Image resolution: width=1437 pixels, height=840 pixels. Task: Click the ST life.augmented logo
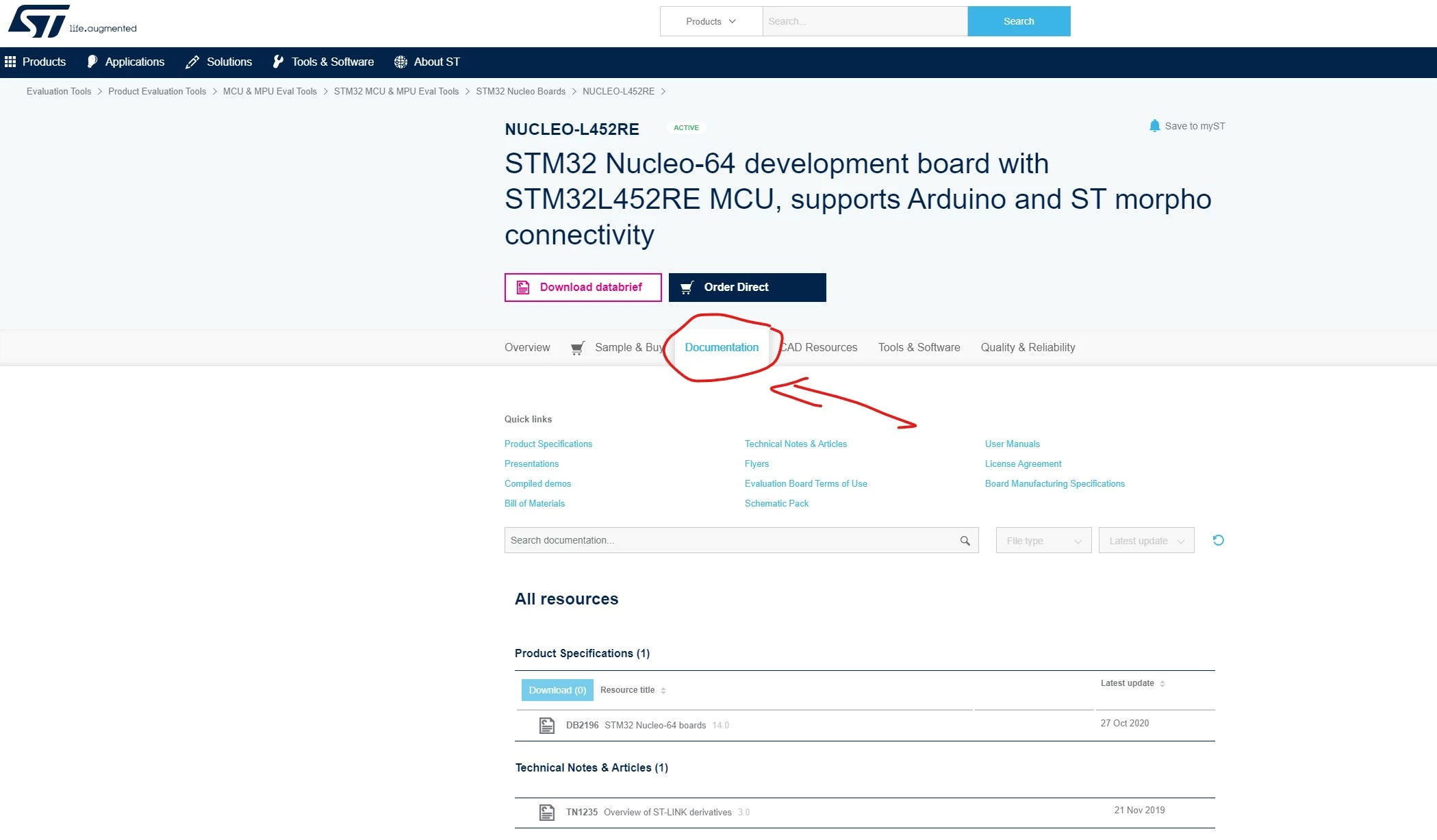pyautogui.click(x=73, y=21)
